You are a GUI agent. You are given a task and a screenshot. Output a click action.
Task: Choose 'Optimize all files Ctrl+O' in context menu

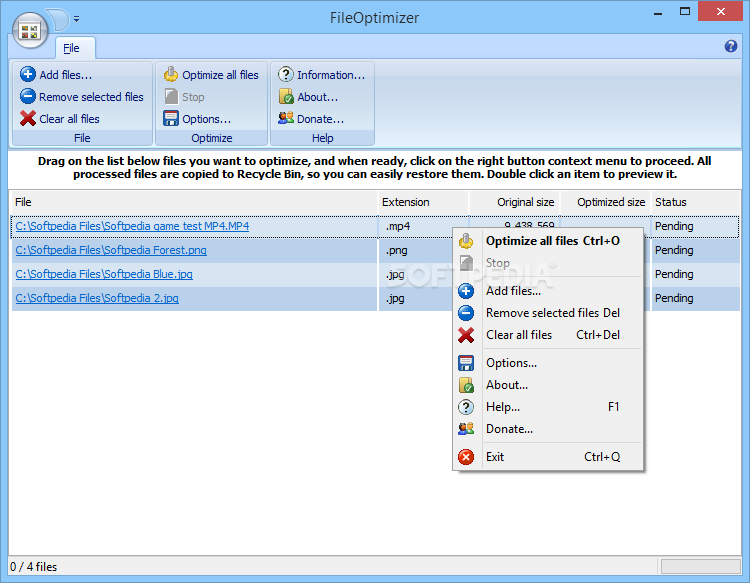pos(548,241)
